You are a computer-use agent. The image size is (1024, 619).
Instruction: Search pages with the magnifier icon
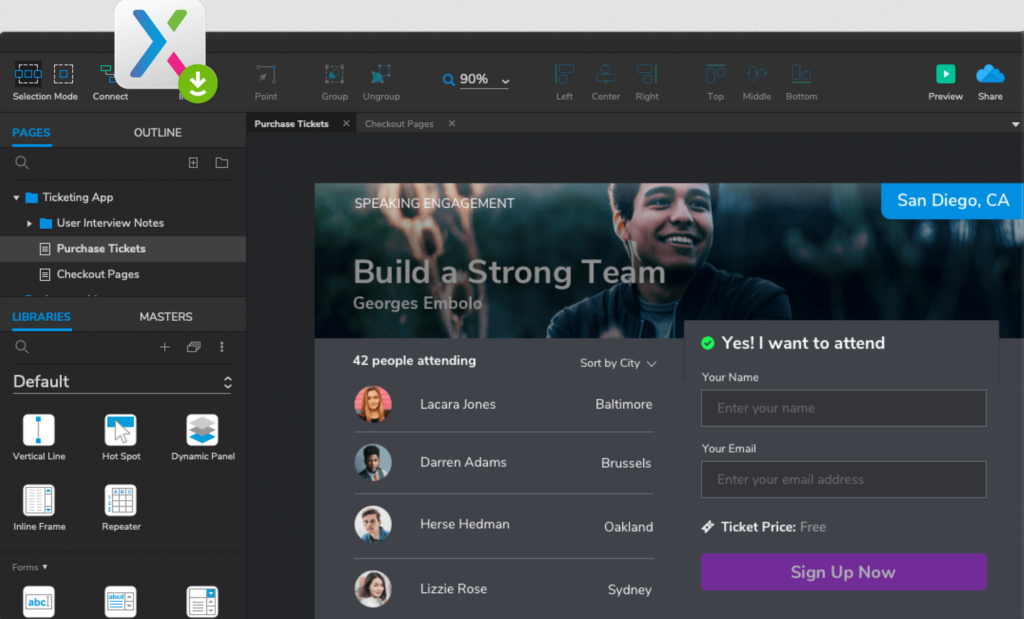coord(22,163)
